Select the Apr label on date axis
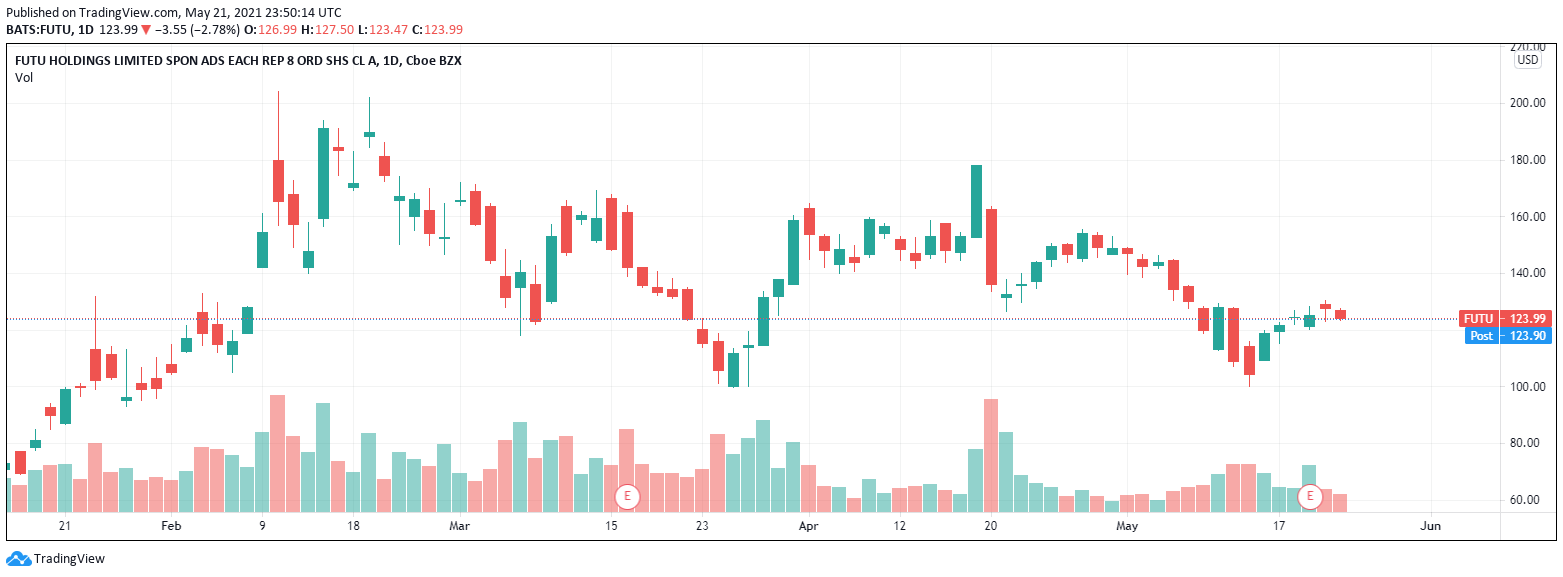The image size is (1563, 577). click(808, 525)
